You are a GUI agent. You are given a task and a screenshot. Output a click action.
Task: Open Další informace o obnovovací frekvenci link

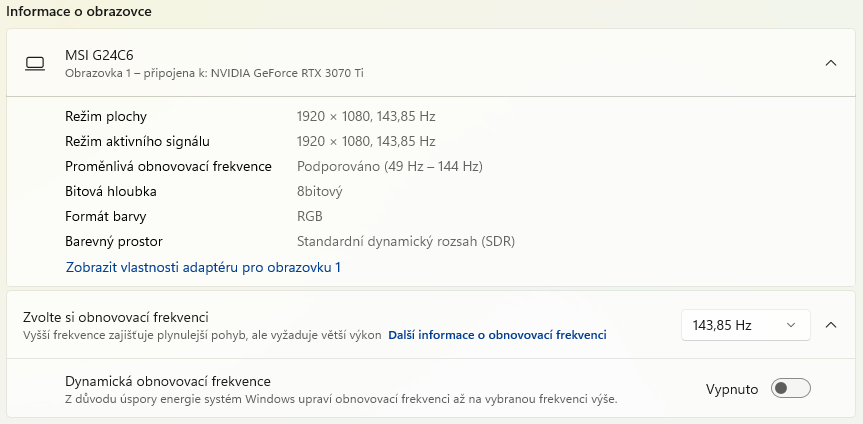(x=497, y=335)
